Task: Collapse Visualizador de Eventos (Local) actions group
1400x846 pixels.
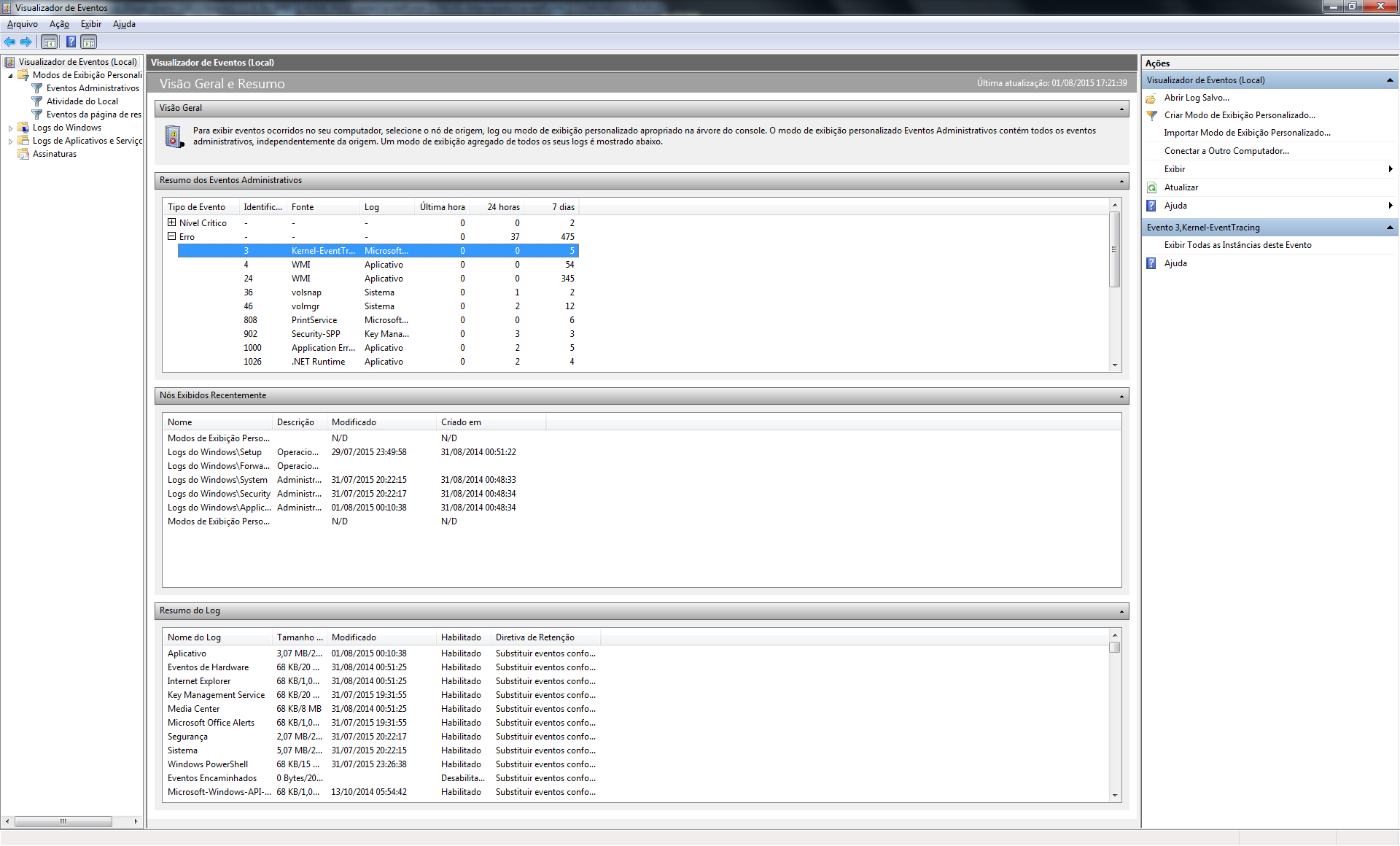Action: point(1390,80)
